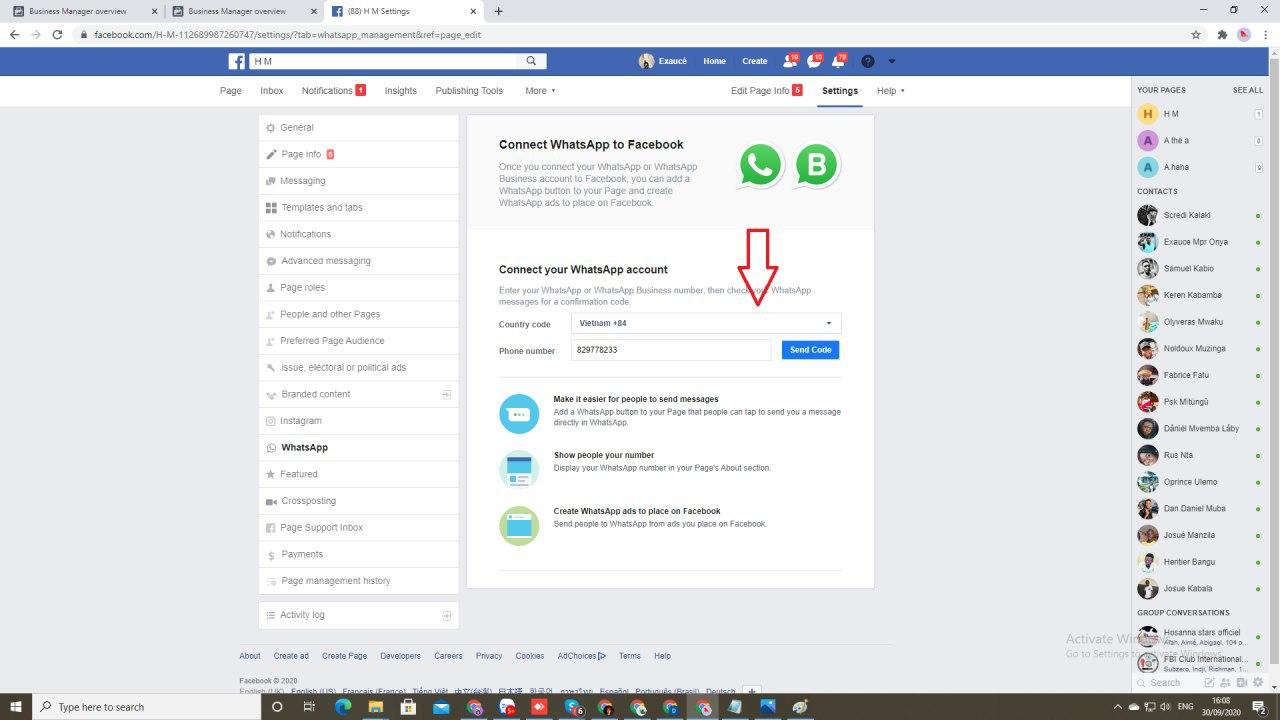1280x720 pixels.
Task: Open the notifications bell icon
Action: point(838,61)
